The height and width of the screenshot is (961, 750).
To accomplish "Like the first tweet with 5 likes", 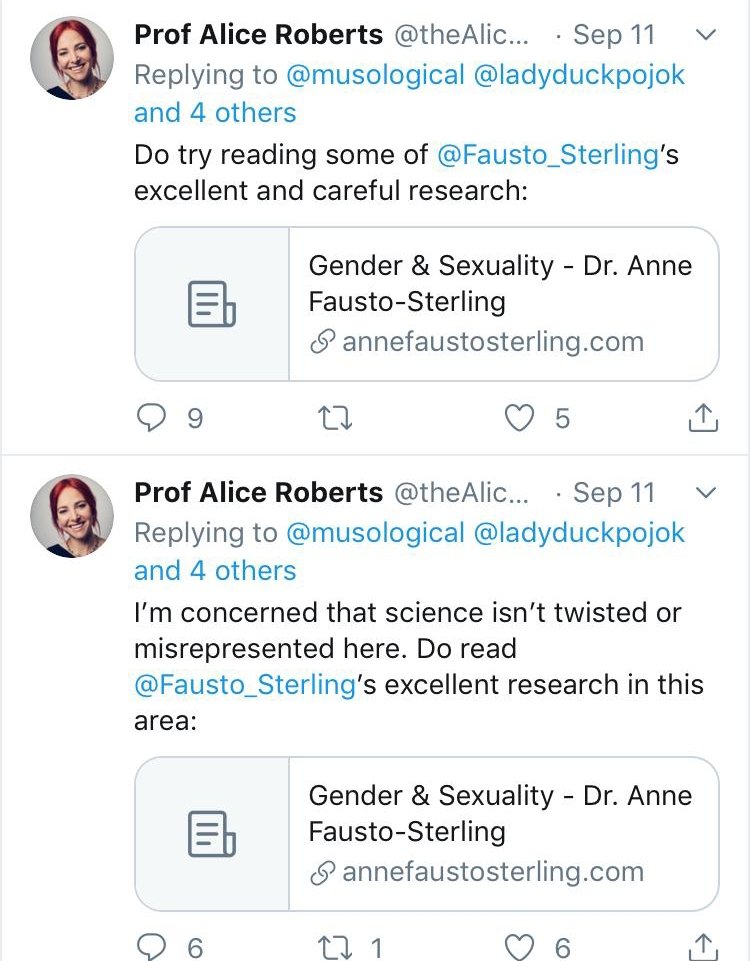I will tap(519, 418).
